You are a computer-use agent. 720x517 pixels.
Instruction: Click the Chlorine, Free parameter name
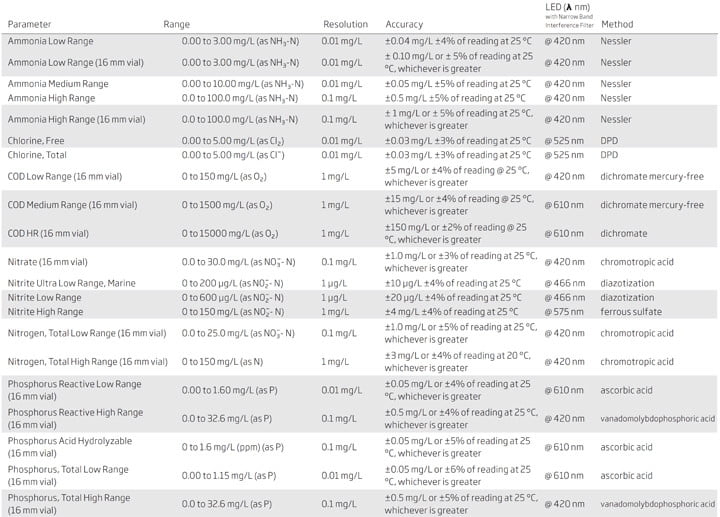click(36, 141)
